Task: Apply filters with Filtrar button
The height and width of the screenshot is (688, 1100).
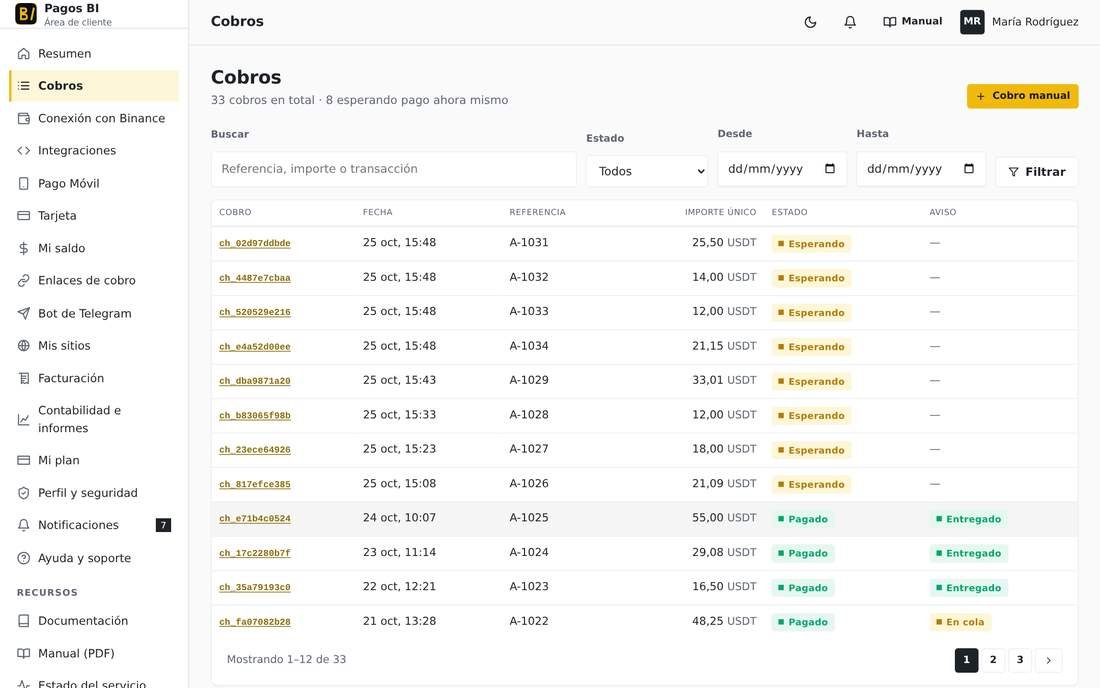Action: [1036, 172]
